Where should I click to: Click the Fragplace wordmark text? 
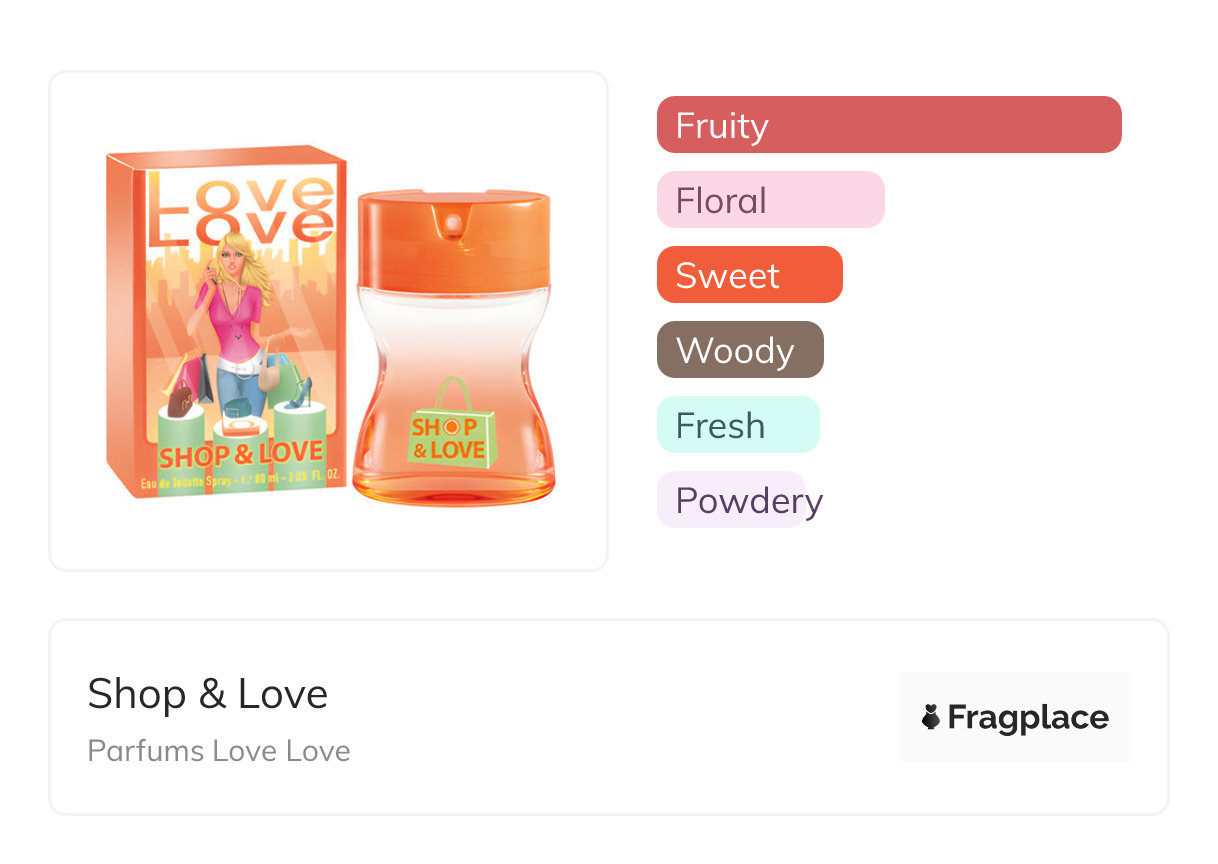1028,717
